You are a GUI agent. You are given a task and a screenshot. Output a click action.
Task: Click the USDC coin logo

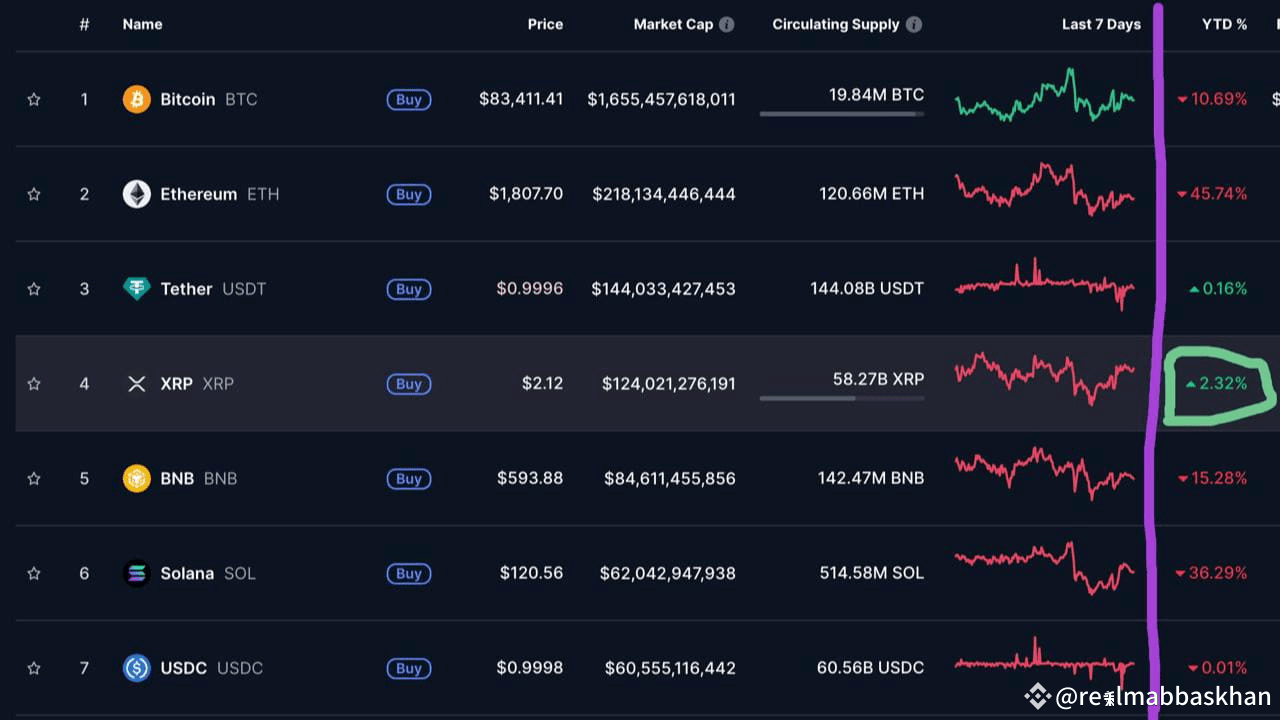tap(136, 668)
